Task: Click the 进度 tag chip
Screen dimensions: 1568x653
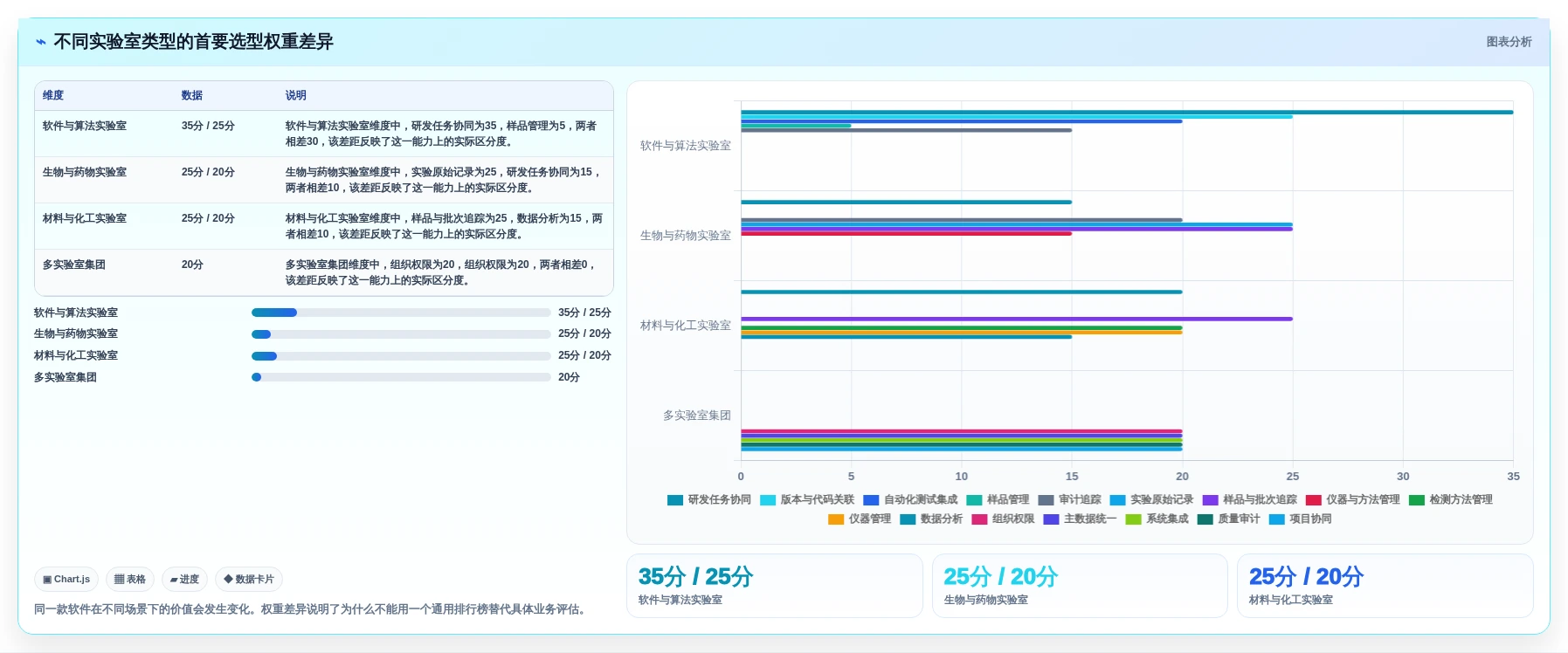Action: coord(184,579)
